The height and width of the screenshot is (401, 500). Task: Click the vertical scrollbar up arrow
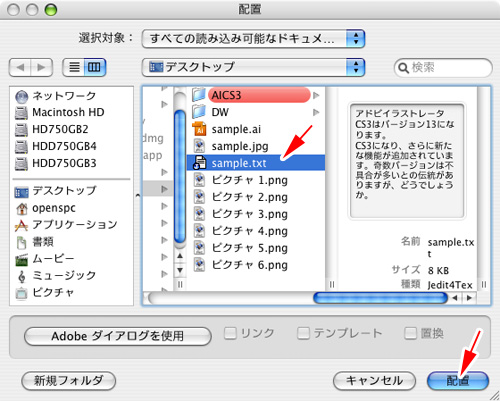180,256
